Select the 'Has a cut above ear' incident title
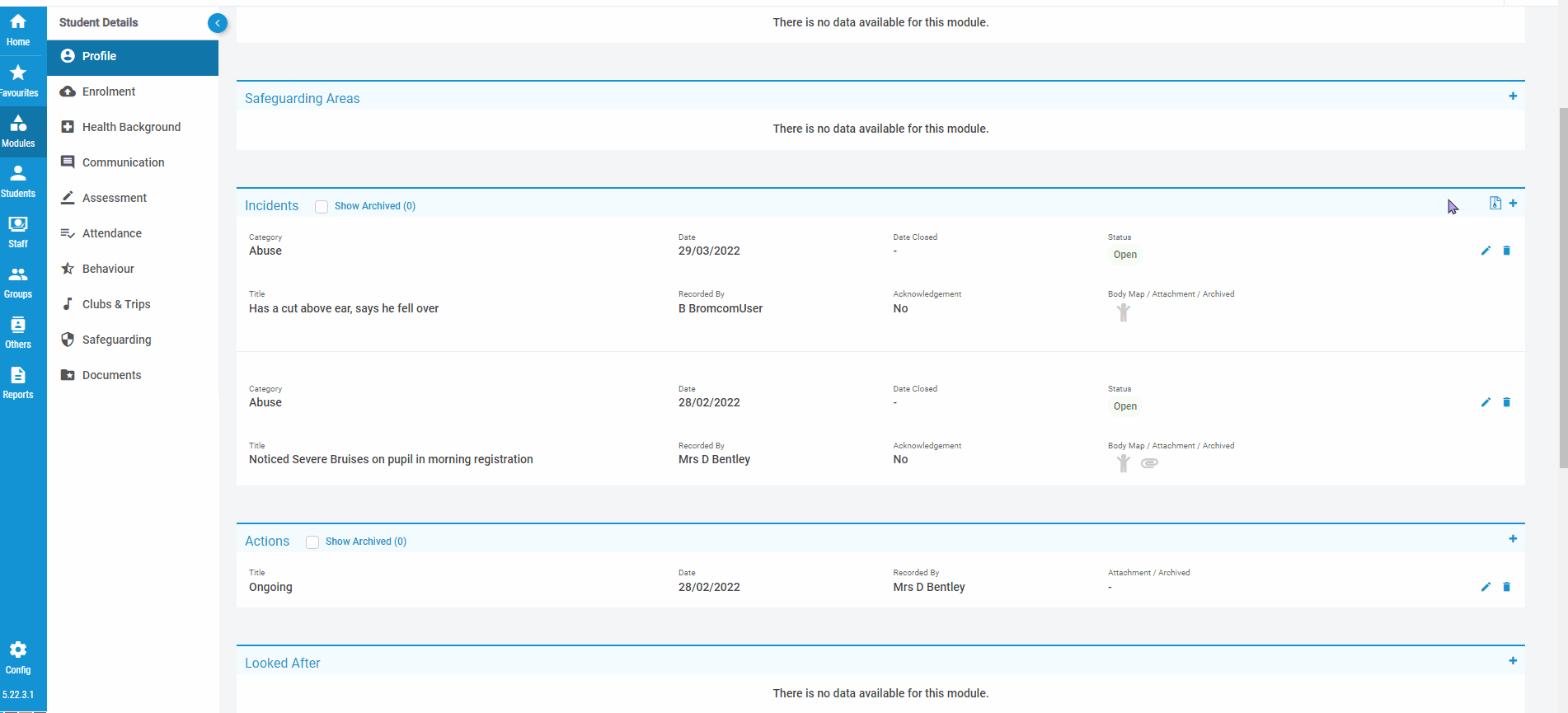 (344, 308)
